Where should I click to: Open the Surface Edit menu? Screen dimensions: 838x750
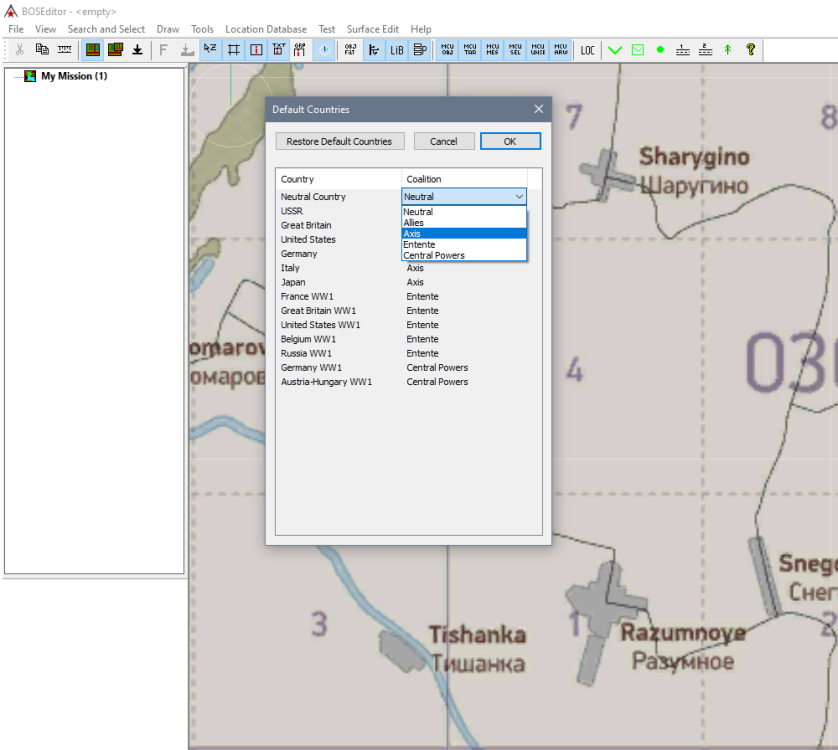click(x=372, y=29)
